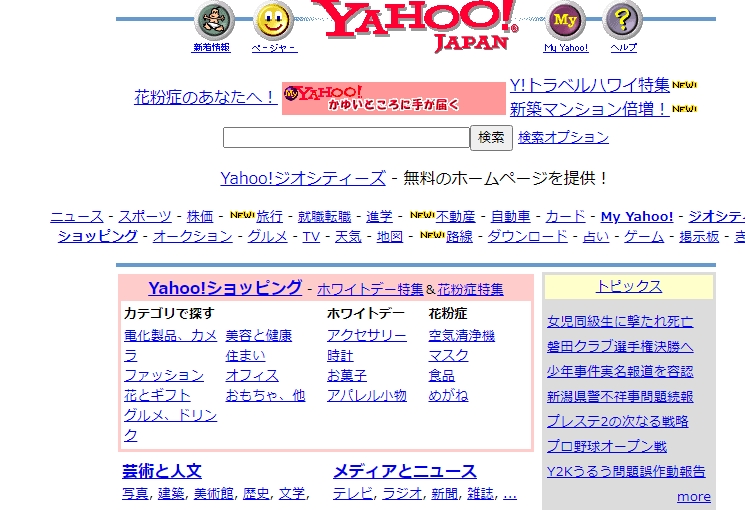Viewport: 745px width, 510px height.
Task: Open 時計 White Day link
Action: pyautogui.click(x=340, y=356)
